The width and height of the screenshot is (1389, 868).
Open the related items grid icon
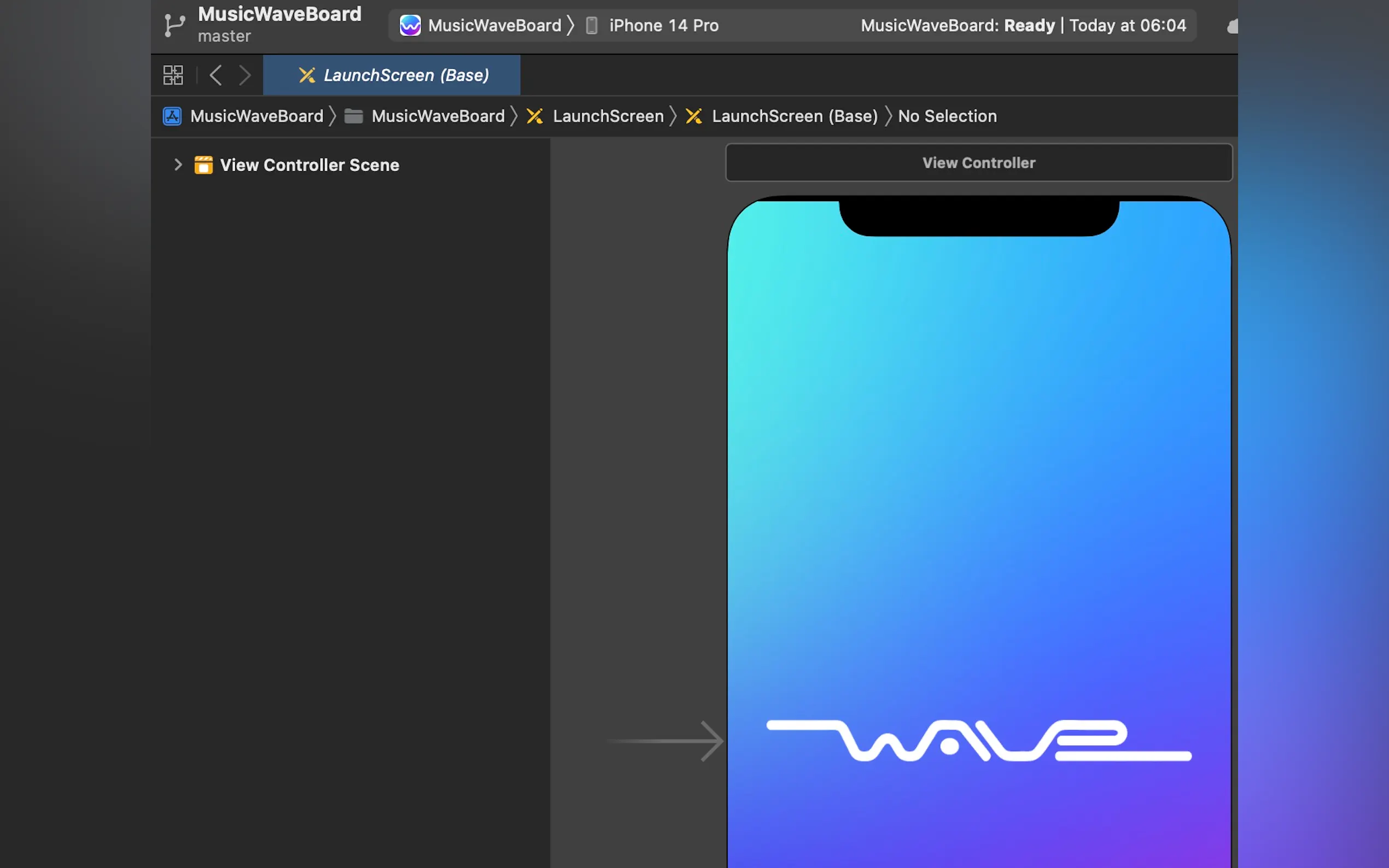(173, 75)
